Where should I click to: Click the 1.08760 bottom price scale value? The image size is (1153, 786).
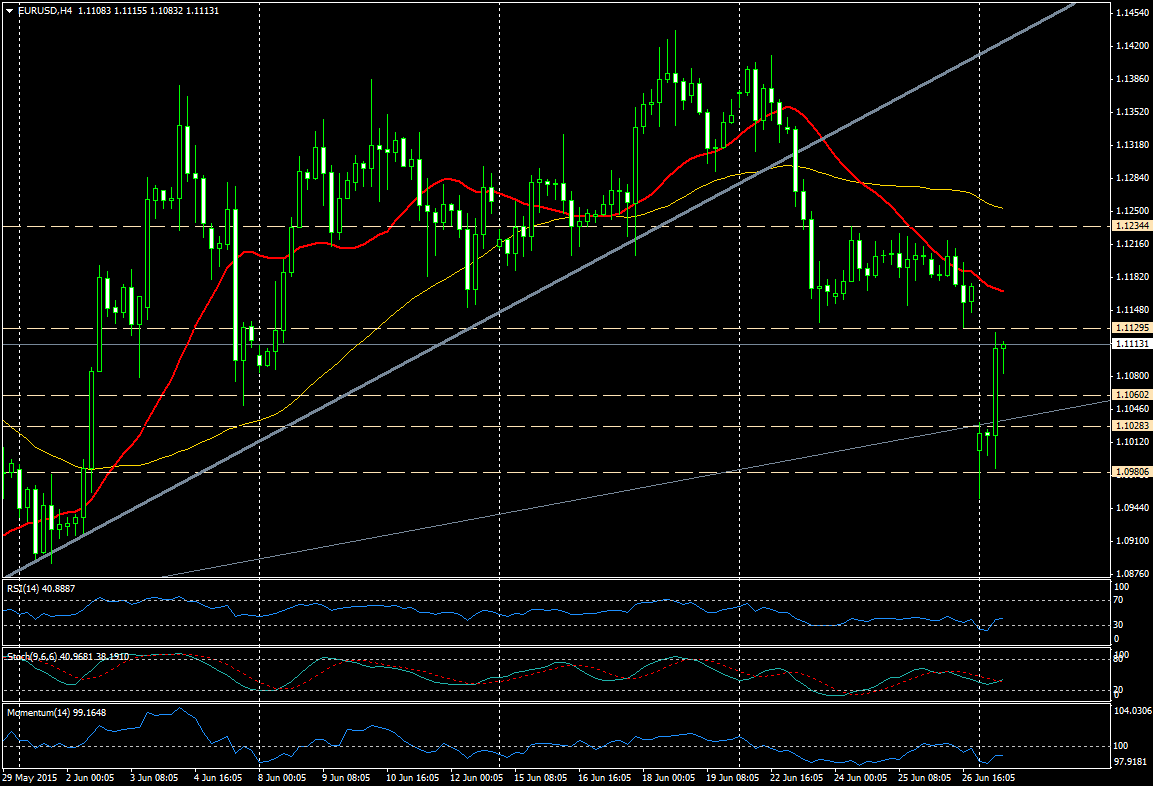(x=1131, y=573)
